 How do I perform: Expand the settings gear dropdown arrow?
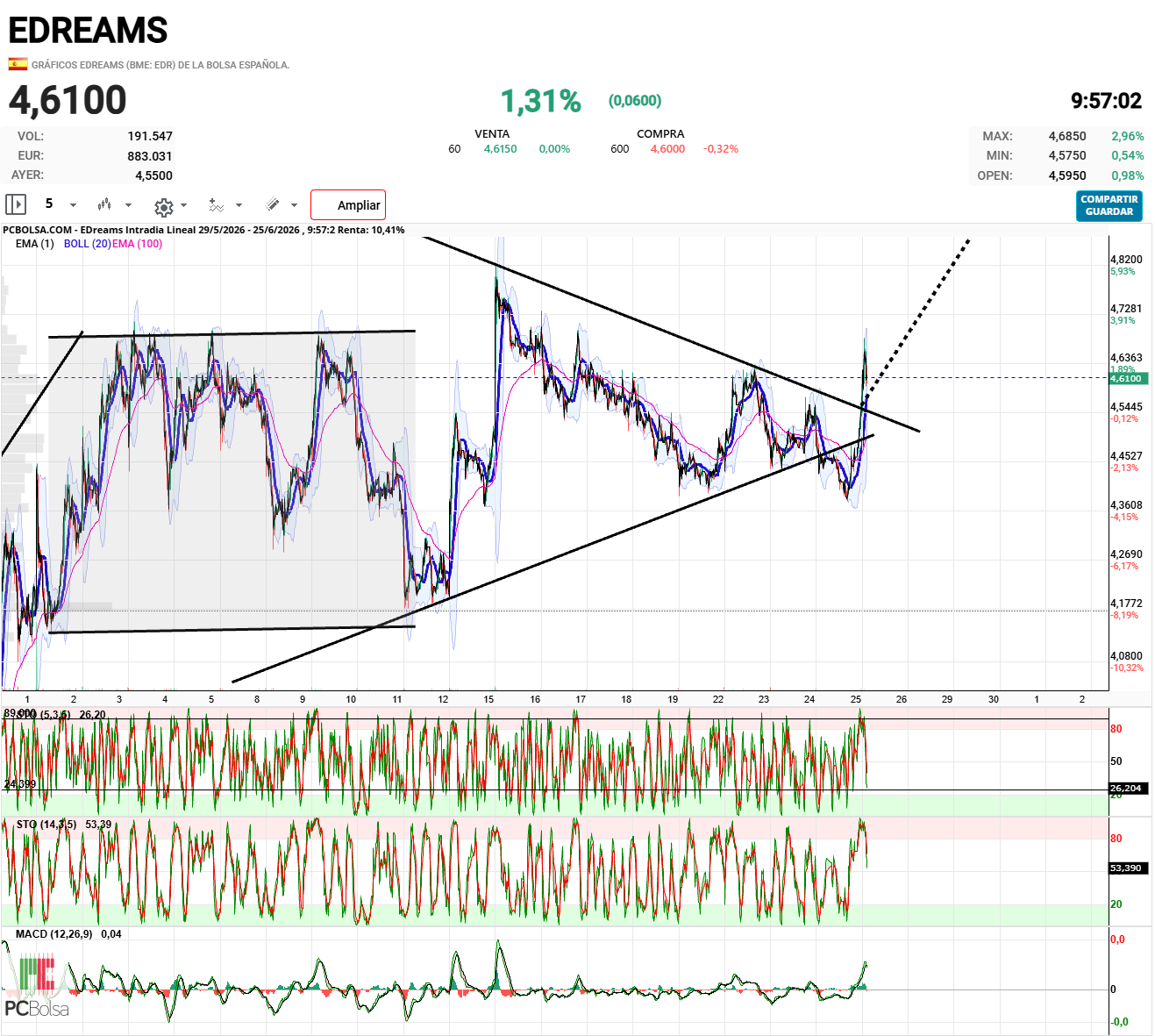(x=183, y=205)
